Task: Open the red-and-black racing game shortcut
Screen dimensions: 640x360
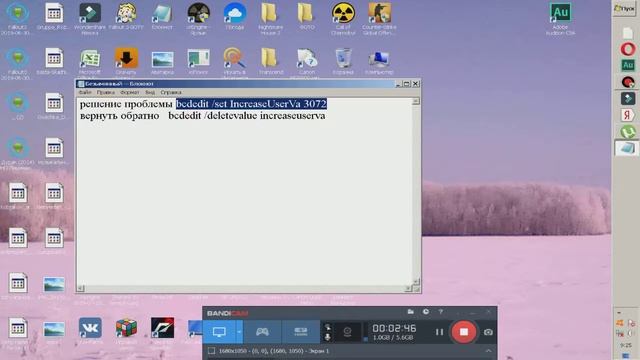Action: tap(162, 330)
